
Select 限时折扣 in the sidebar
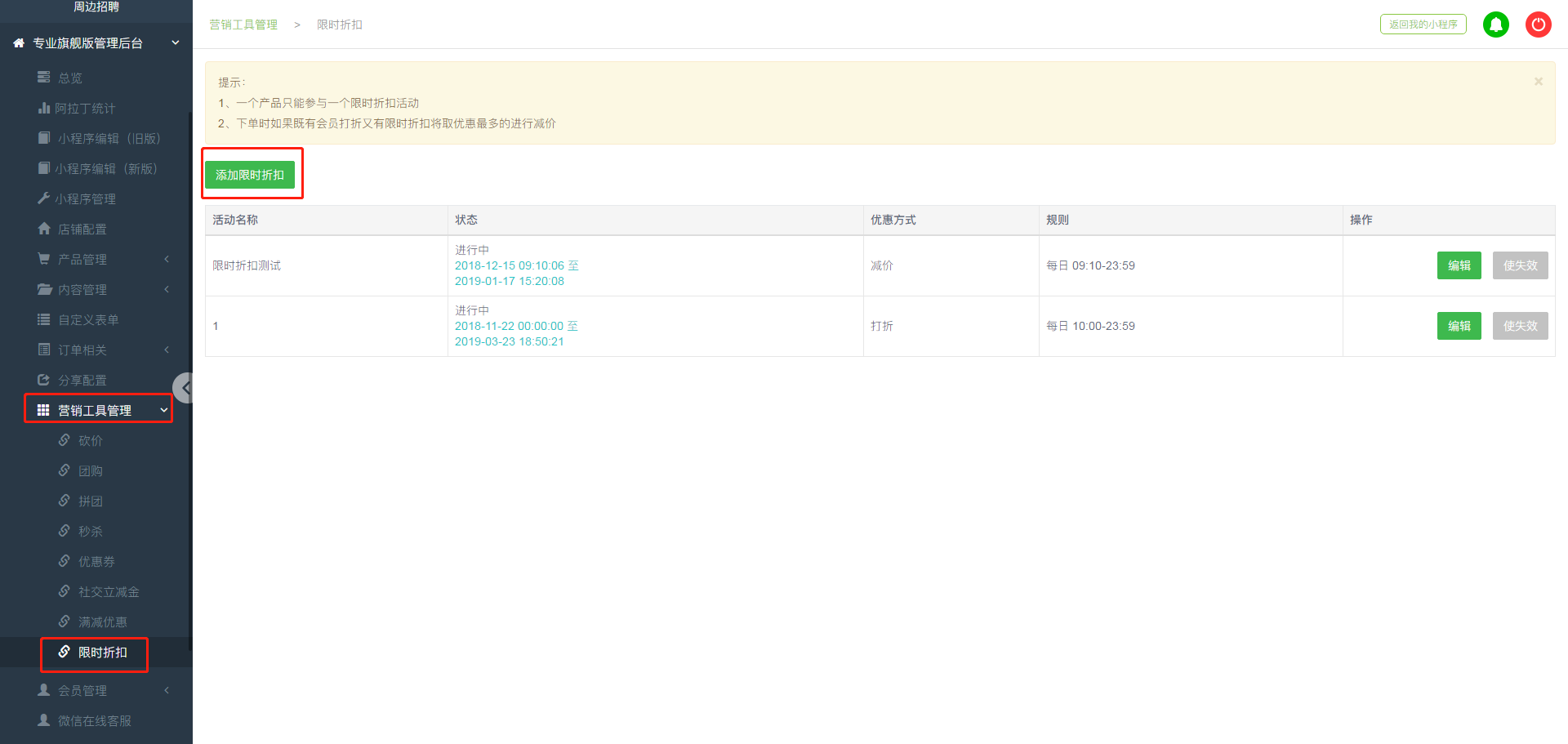pos(102,653)
